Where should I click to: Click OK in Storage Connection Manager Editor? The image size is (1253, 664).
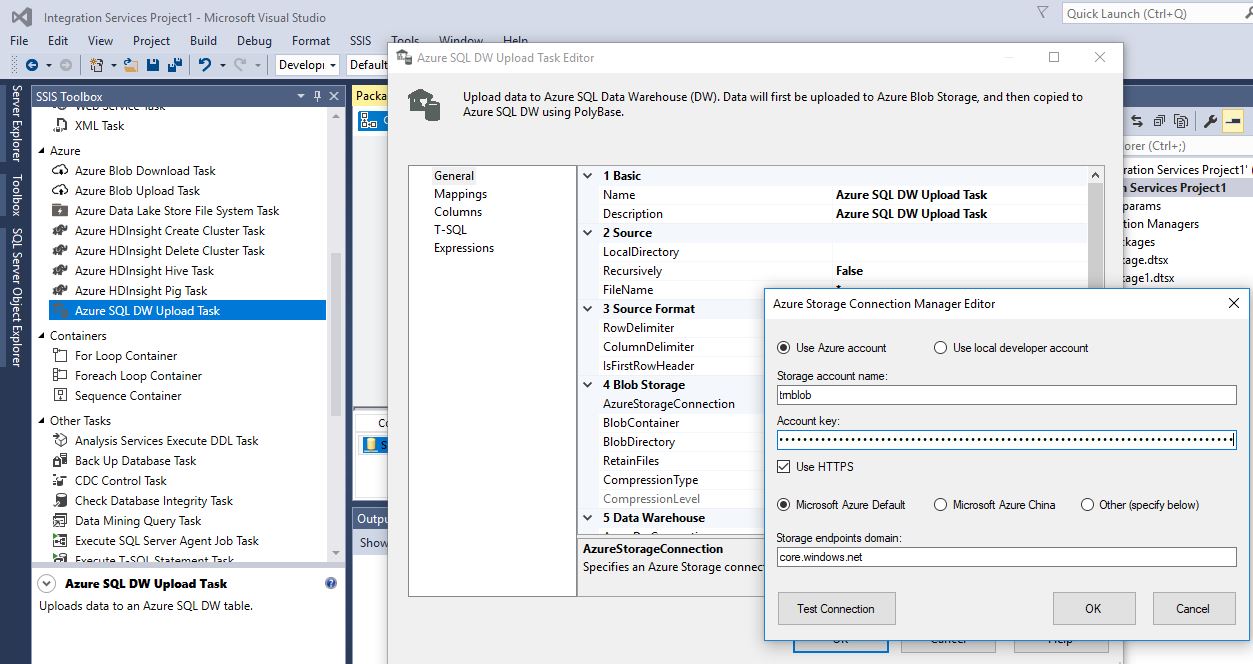click(x=1093, y=608)
